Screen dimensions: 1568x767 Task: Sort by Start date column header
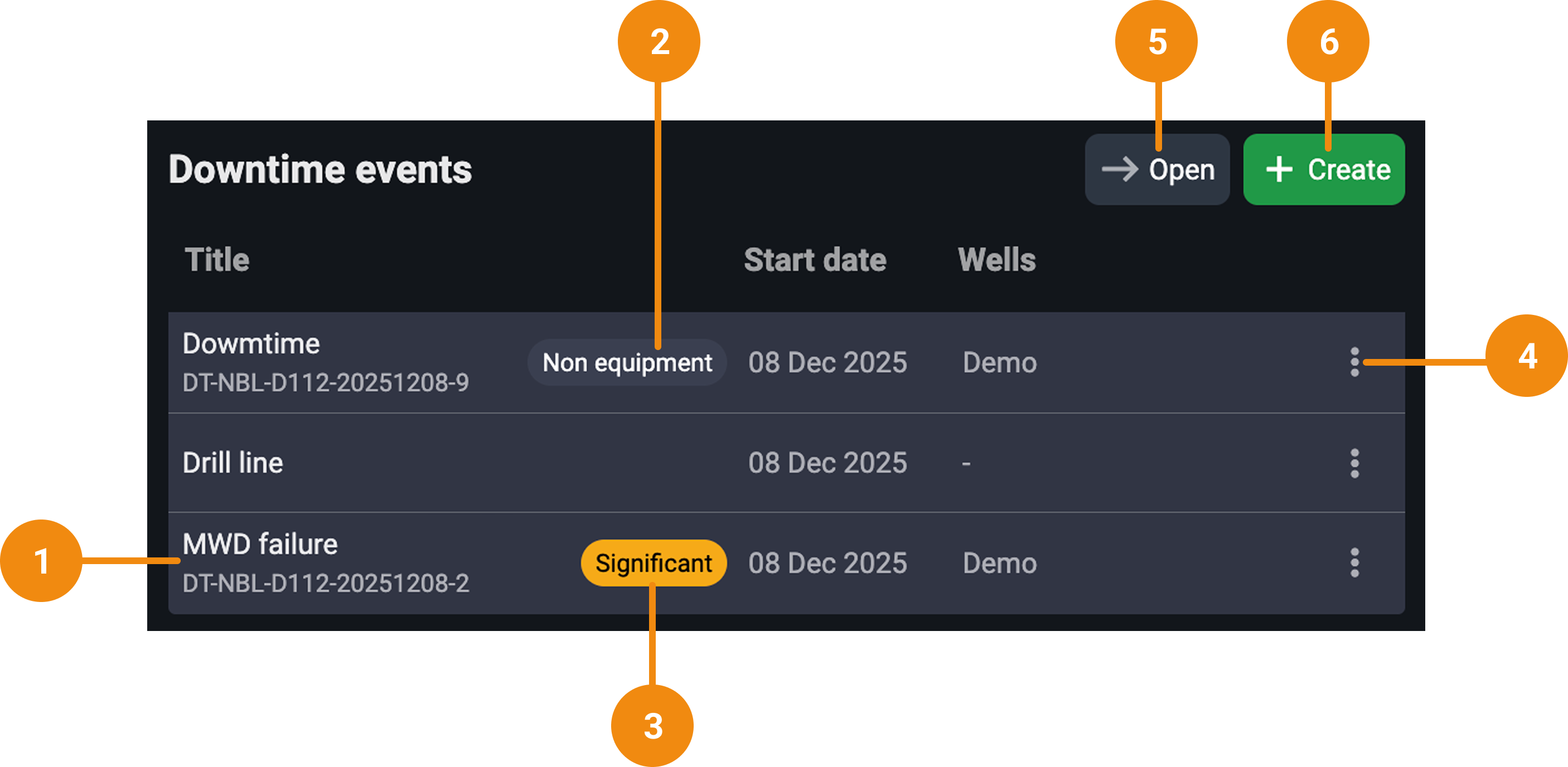[x=815, y=260]
